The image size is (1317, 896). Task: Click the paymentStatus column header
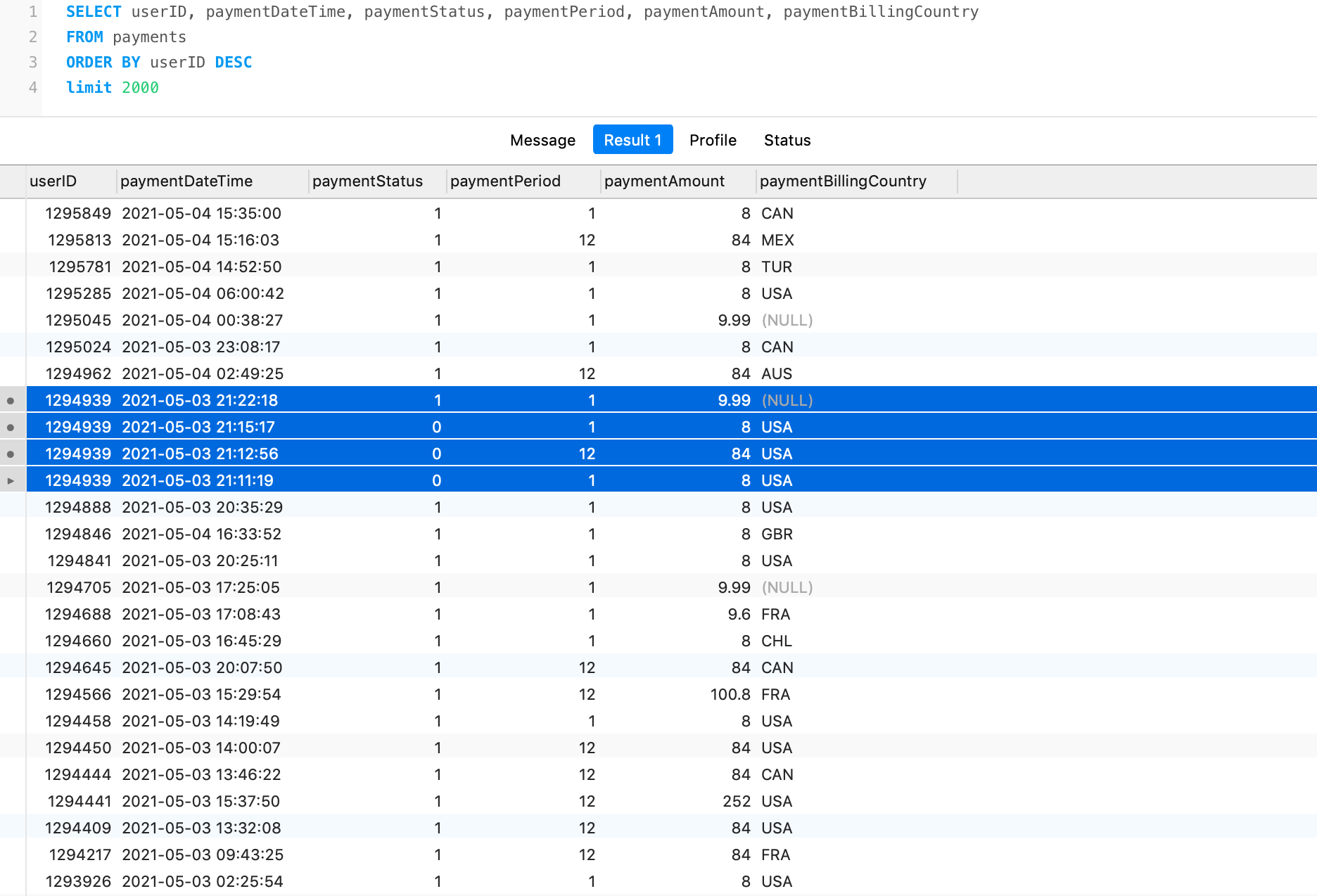click(x=378, y=181)
